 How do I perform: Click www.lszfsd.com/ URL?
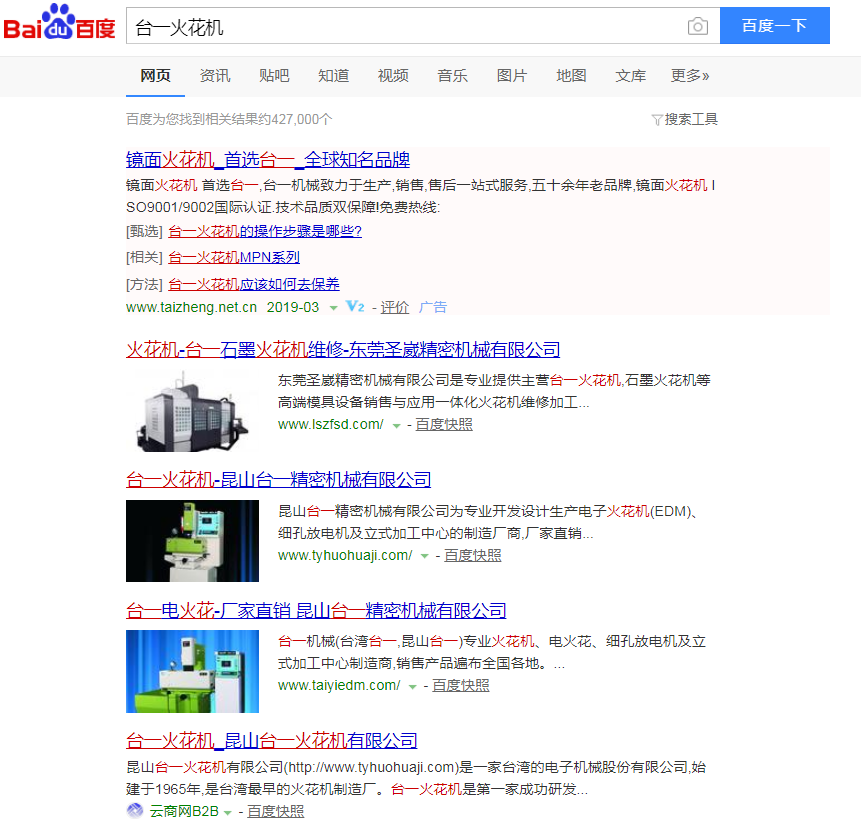[x=331, y=424]
